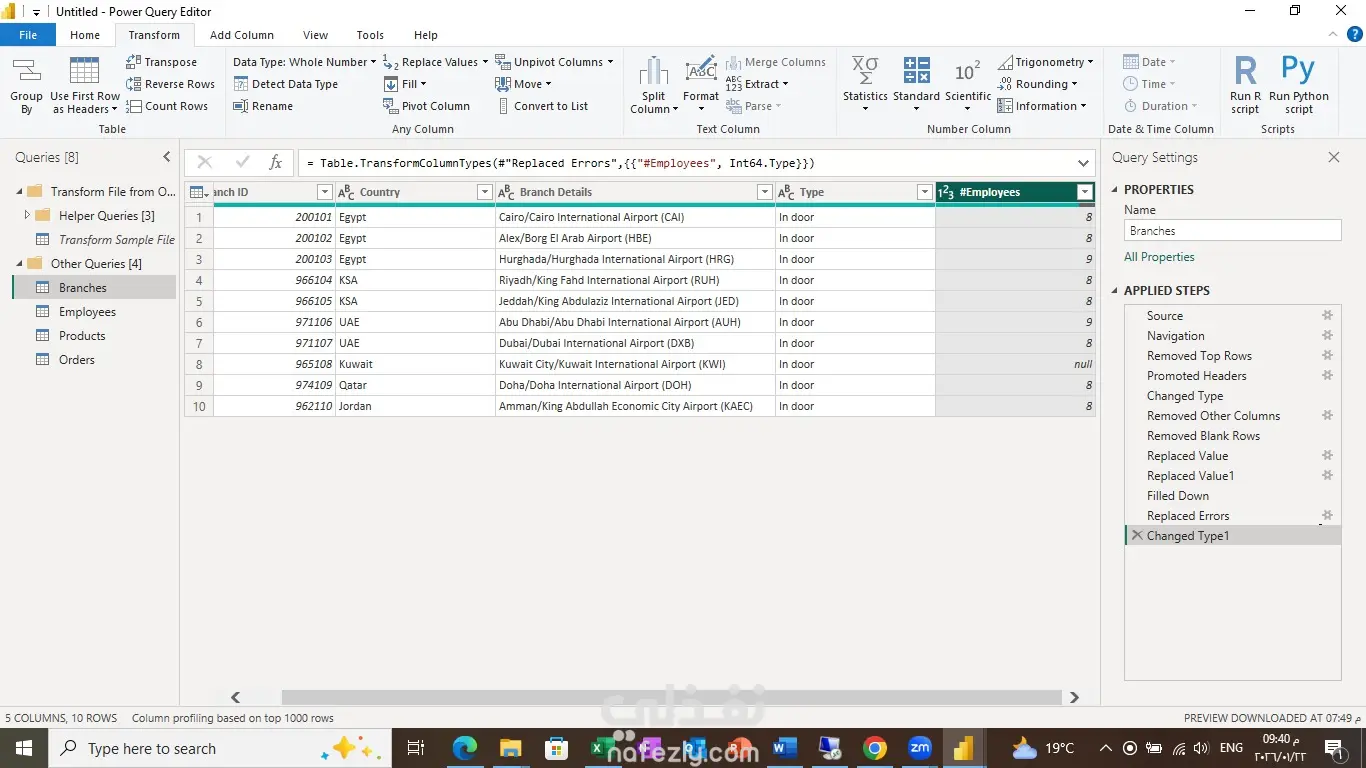
Task: Click the horizontal scrollbar of data grid
Action: 671,697
